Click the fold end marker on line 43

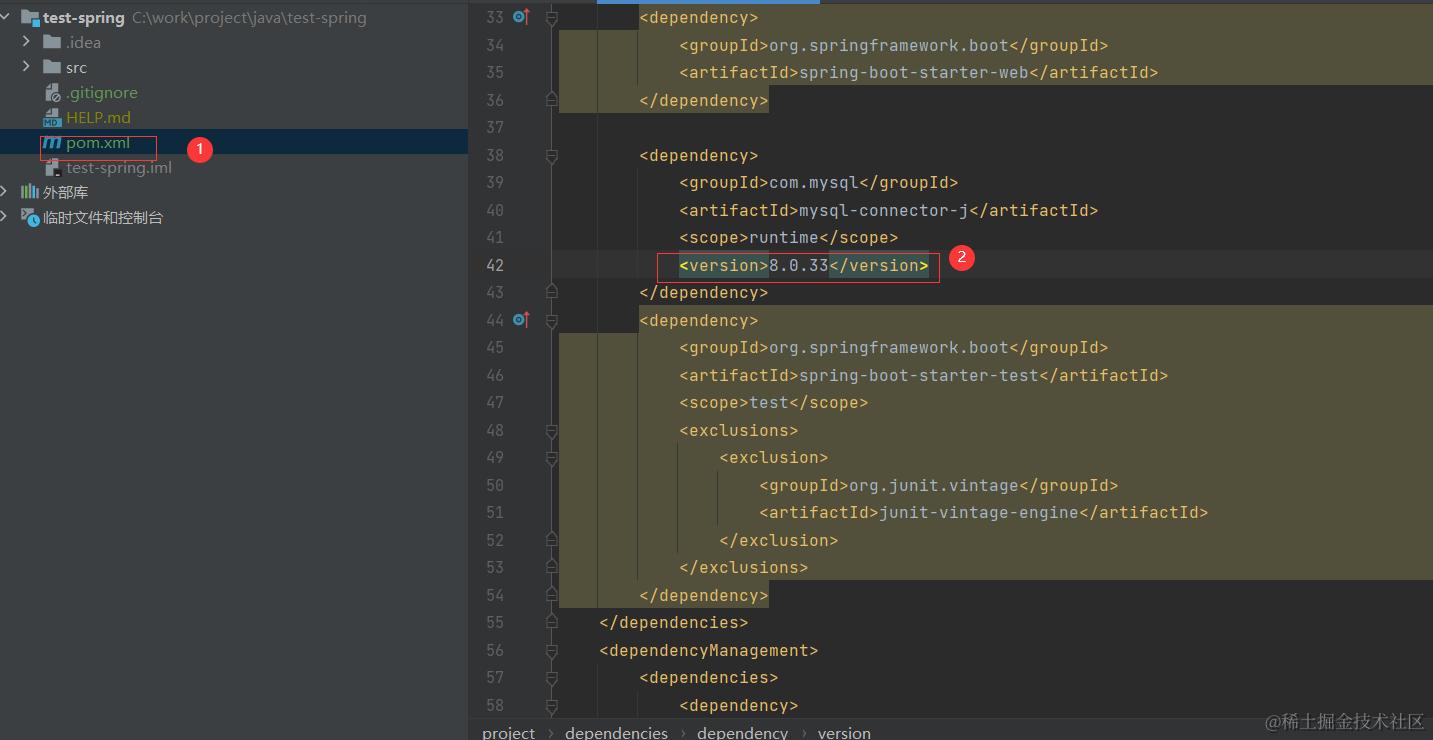coord(552,292)
